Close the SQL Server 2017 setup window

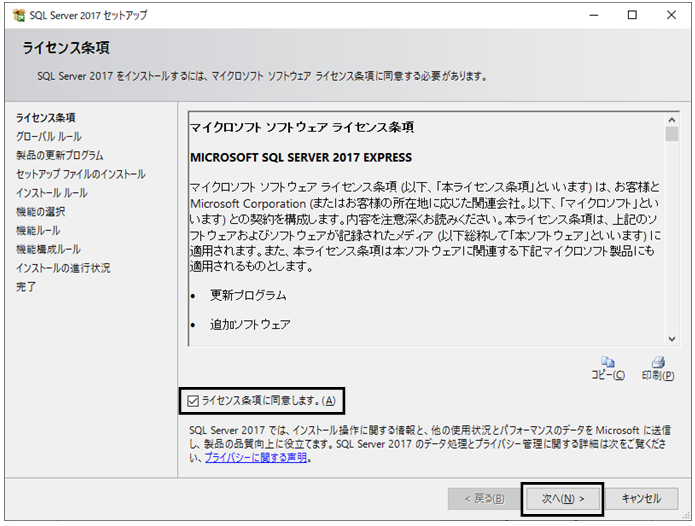[x=672, y=15]
